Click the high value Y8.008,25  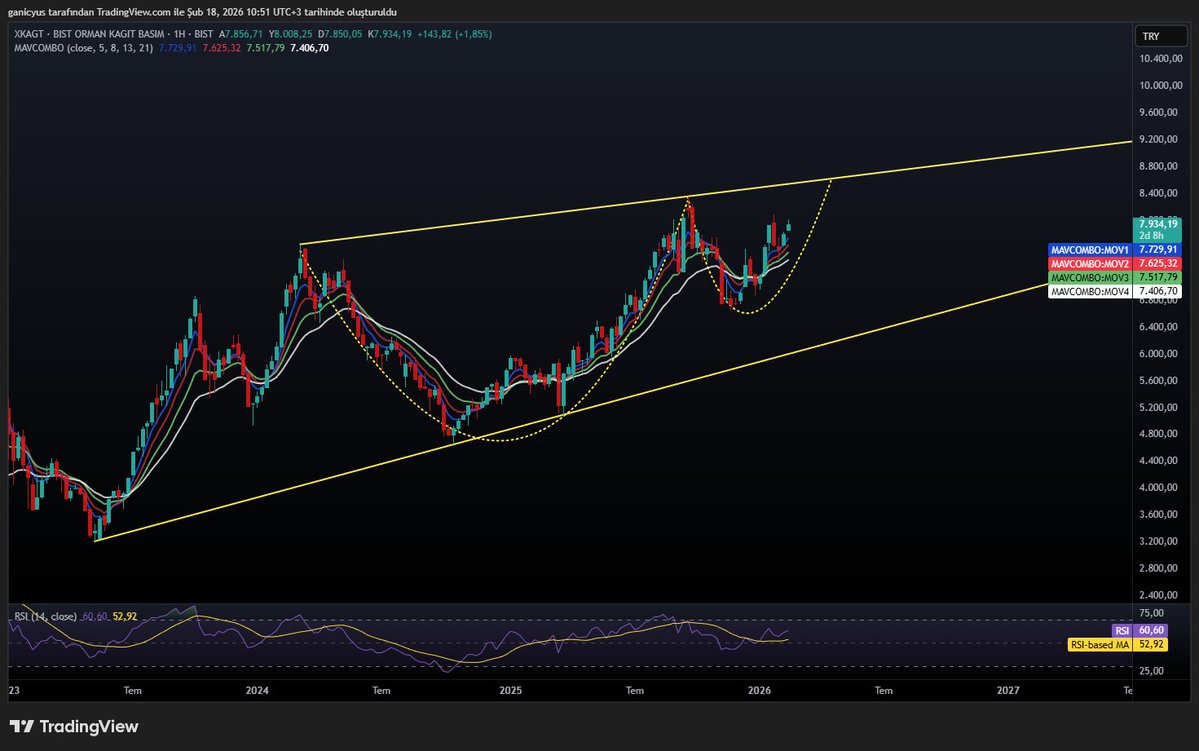pos(291,34)
